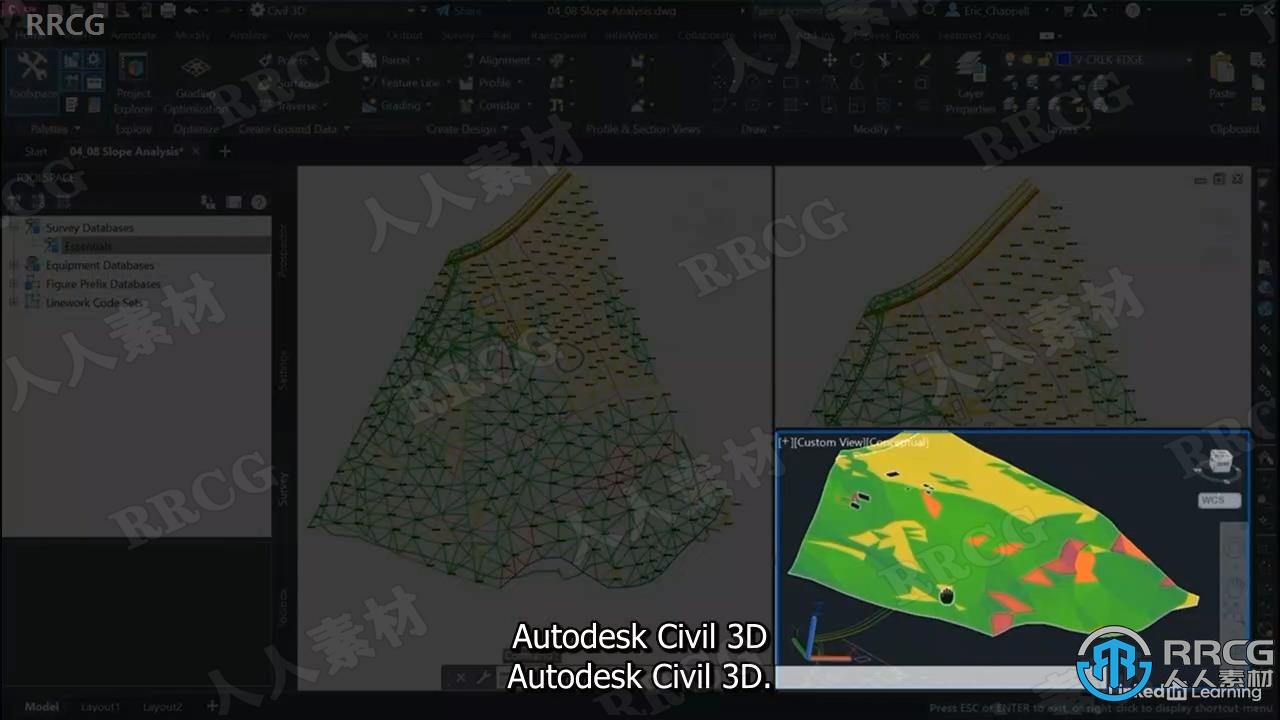Open the Grading Optimization tool
Image resolution: width=1280 pixels, height=720 pixels.
point(195,84)
